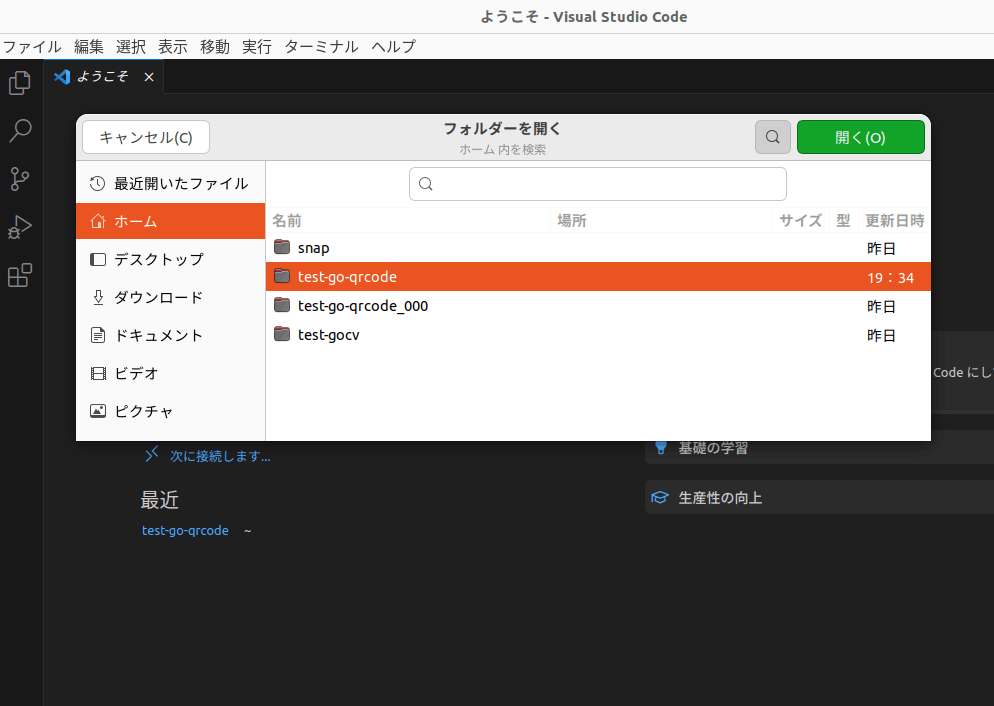Open the ターミナル menu
The image size is (994, 706).
321,46
